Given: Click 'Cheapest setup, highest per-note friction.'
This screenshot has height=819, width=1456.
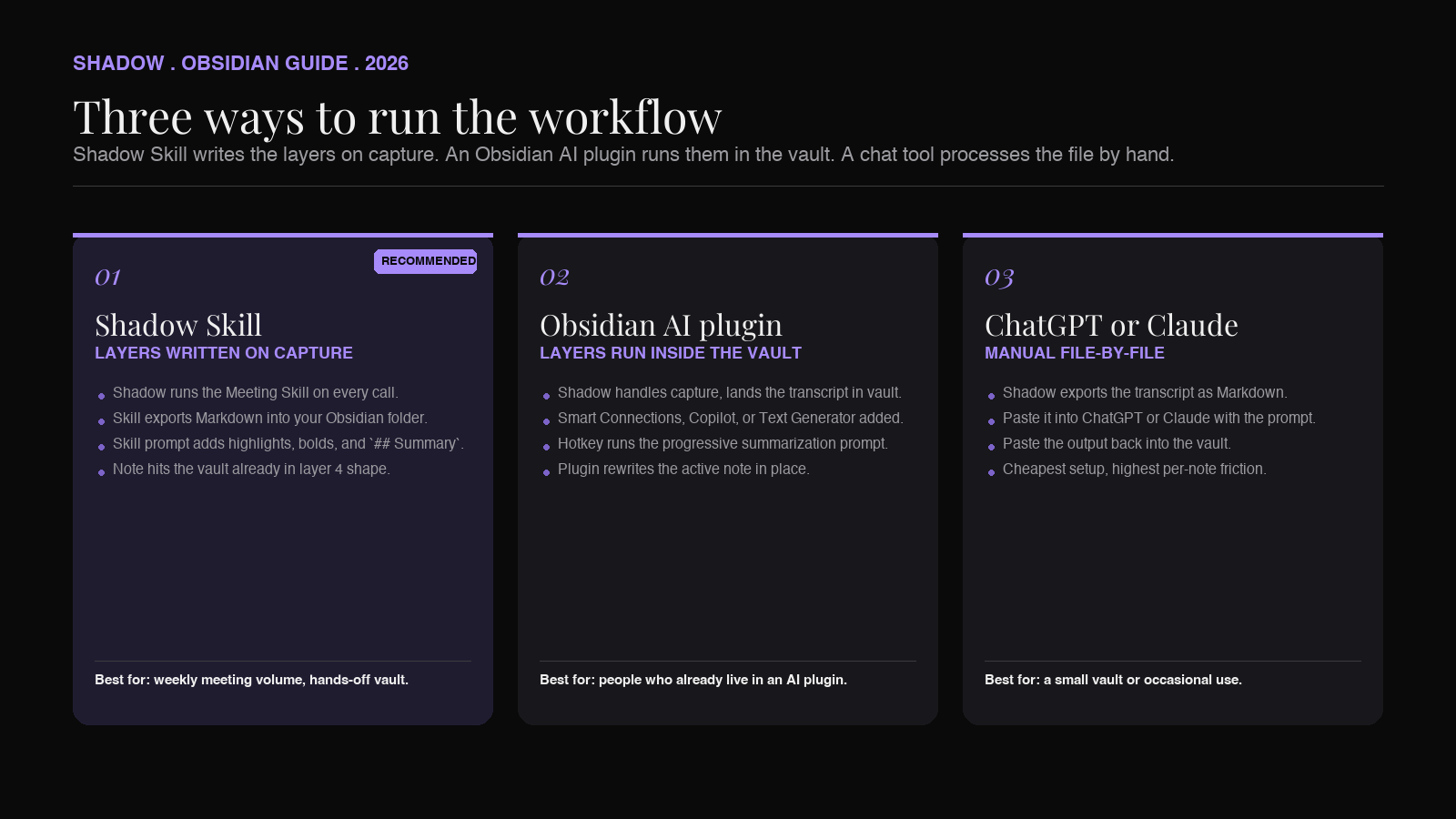Looking at the screenshot, I should (1135, 470).
